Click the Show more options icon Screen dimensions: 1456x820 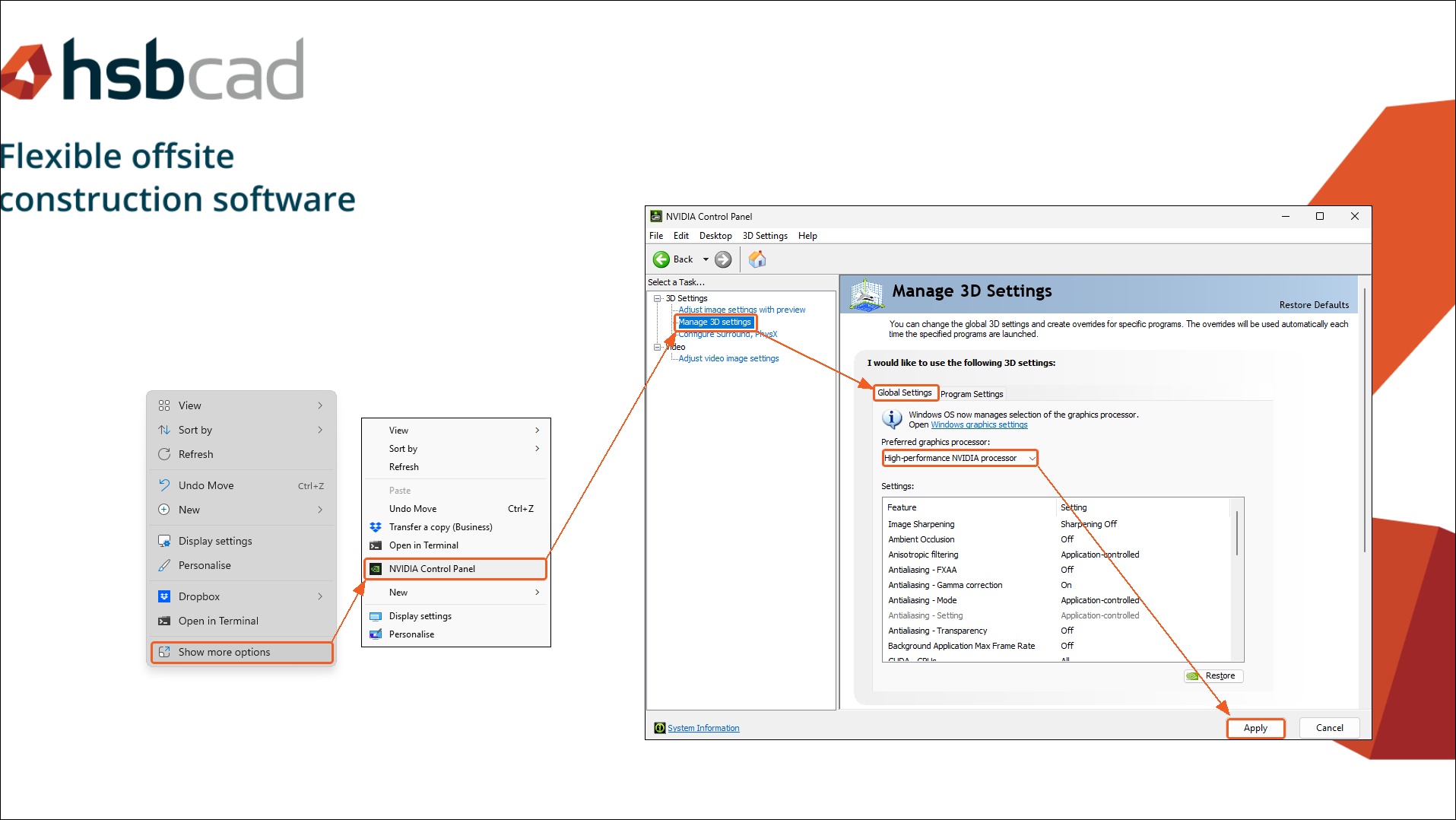[x=164, y=652]
